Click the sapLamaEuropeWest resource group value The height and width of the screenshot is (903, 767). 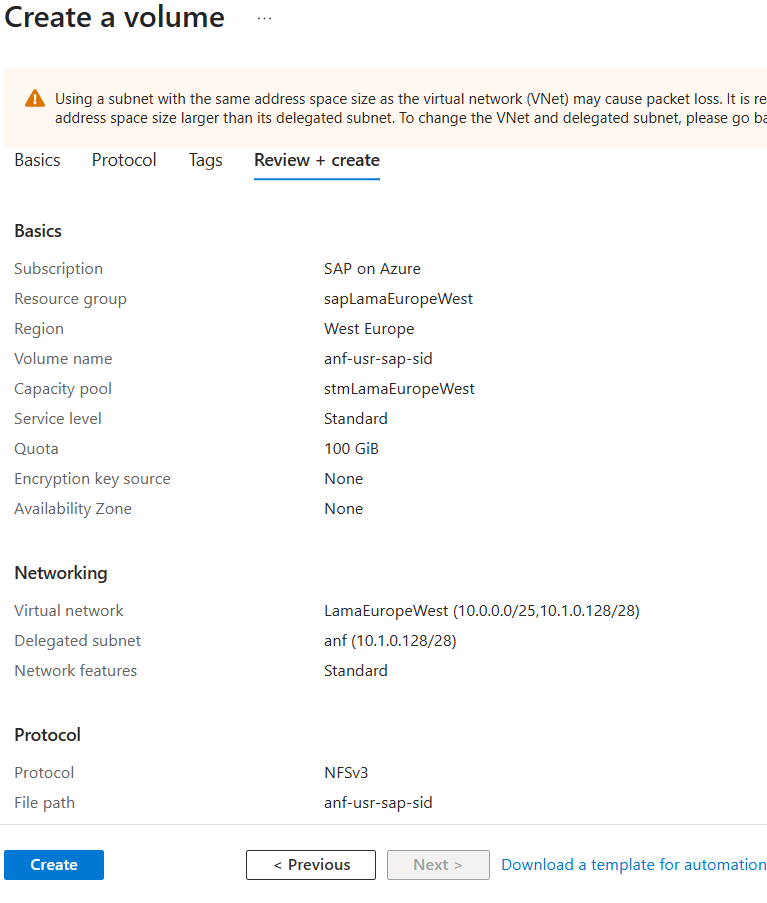(x=398, y=299)
